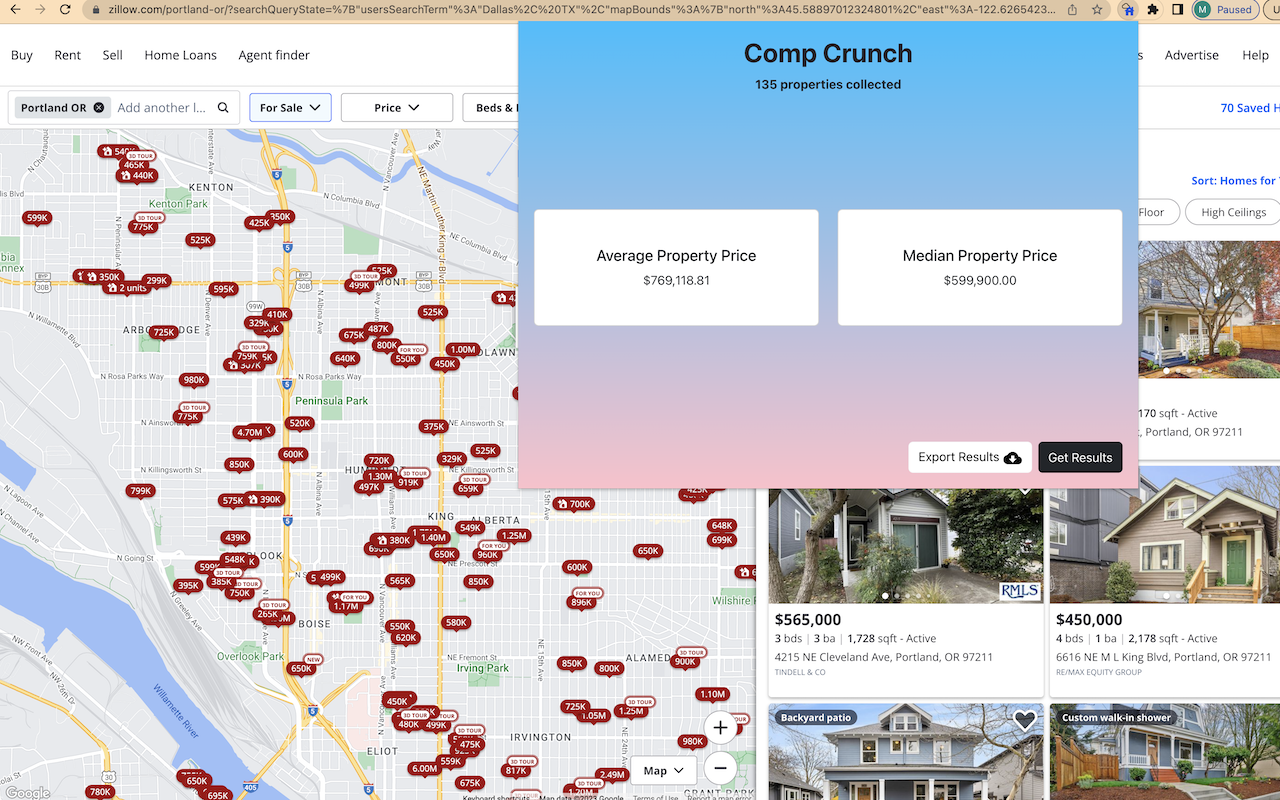Select the 700K map marker
The width and height of the screenshot is (1280, 800).
click(x=575, y=504)
